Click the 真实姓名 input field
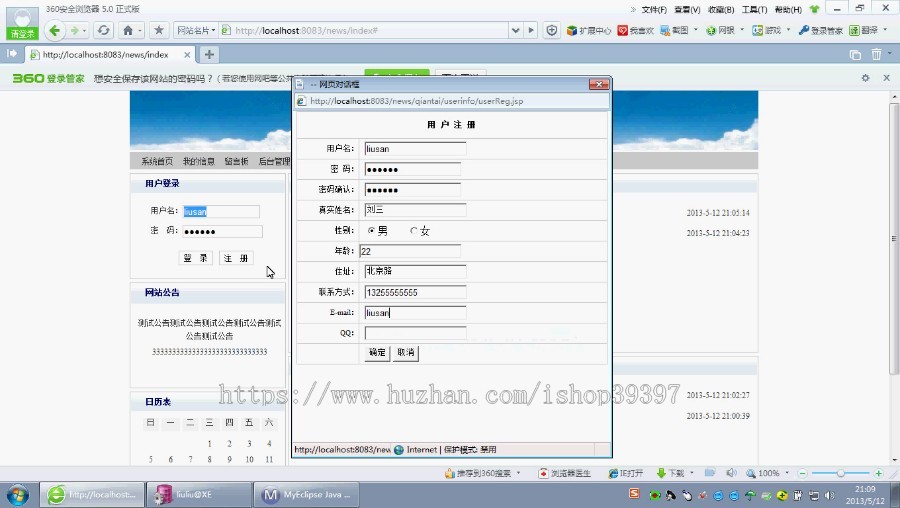The image size is (900, 508). click(x=415, y=210)
